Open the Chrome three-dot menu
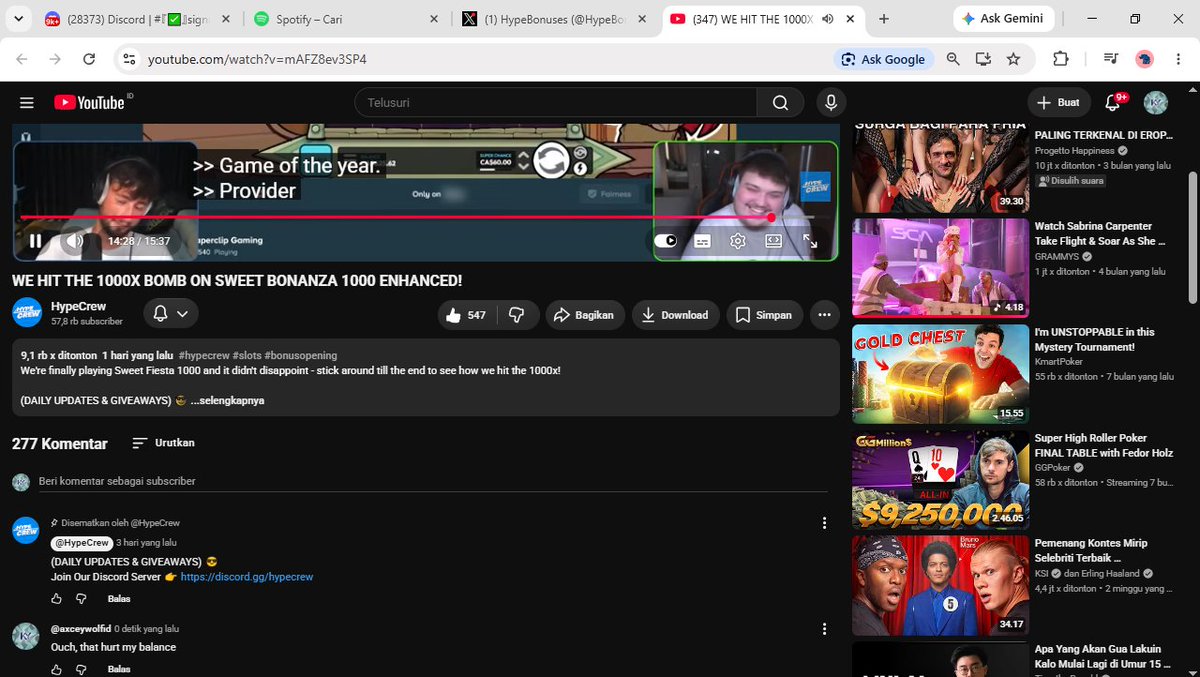 (x=1179, y=59)
